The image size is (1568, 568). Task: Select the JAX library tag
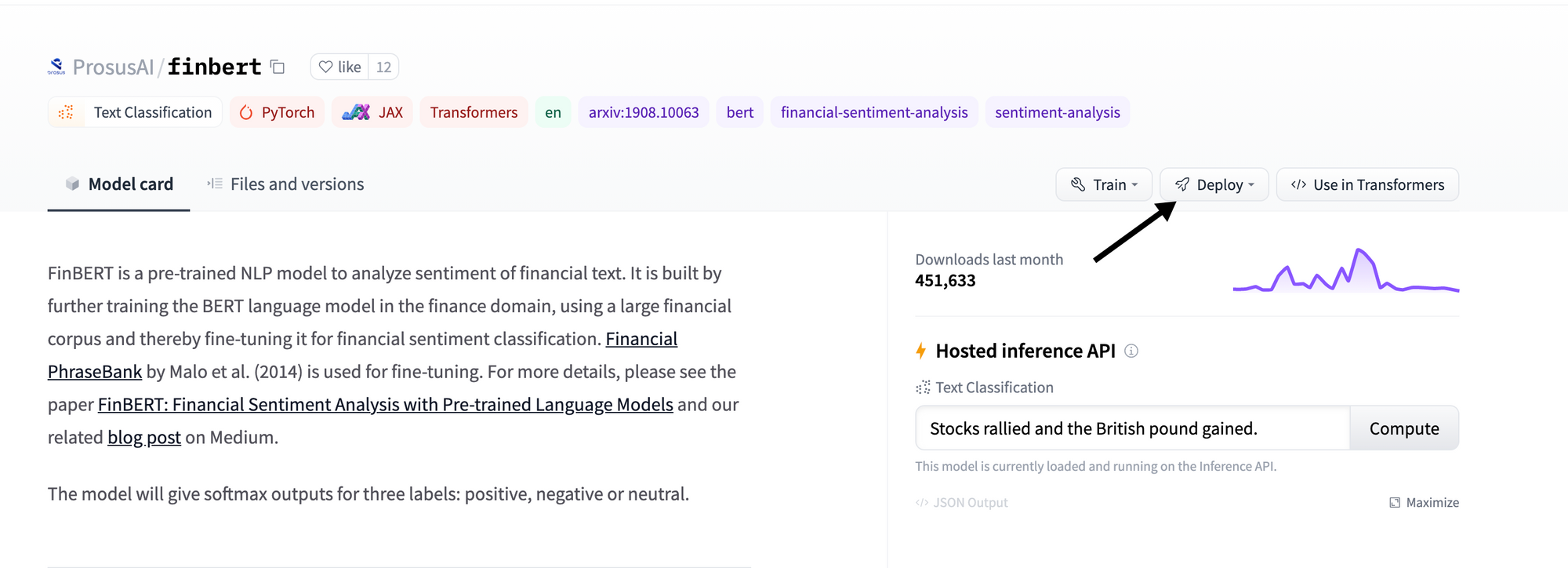click(372, 112)
